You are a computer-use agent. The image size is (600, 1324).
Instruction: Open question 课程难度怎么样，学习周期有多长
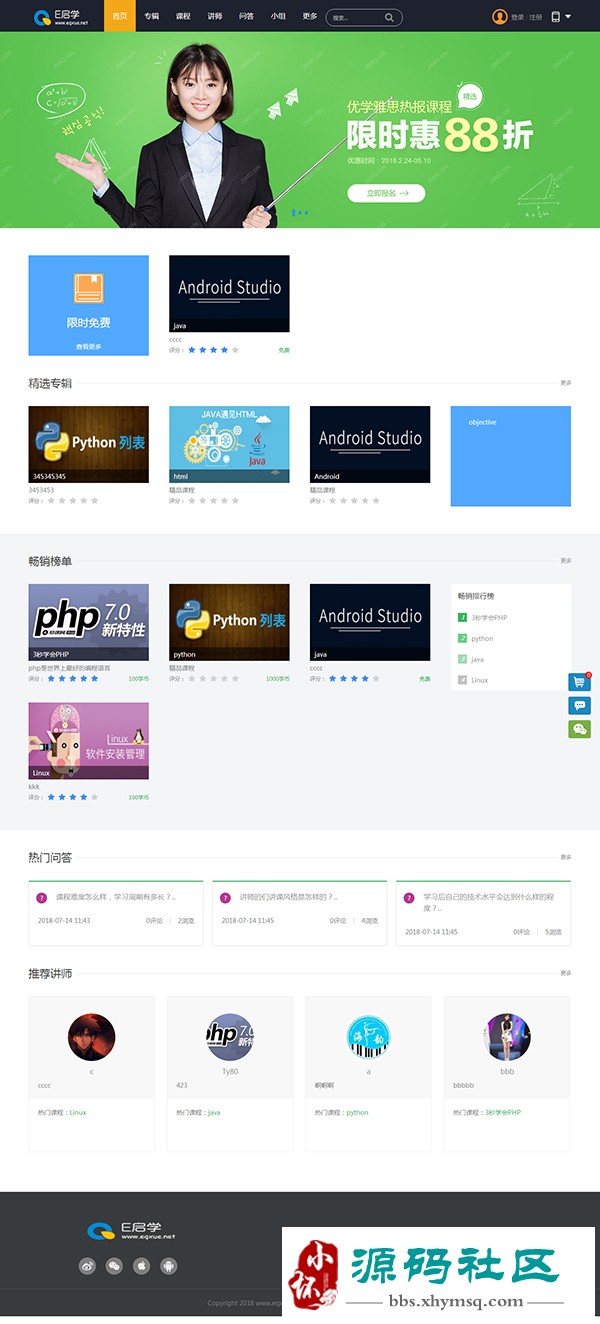click(x=116, y=897)
